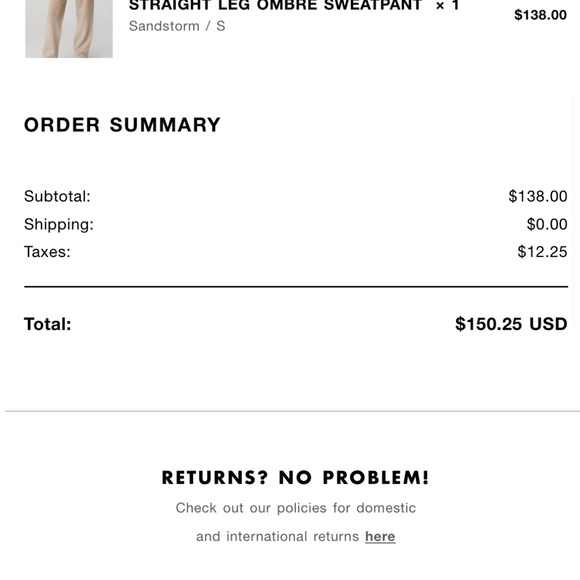
Task: Click the Taxes label
Action: click(x=47, y=252)
